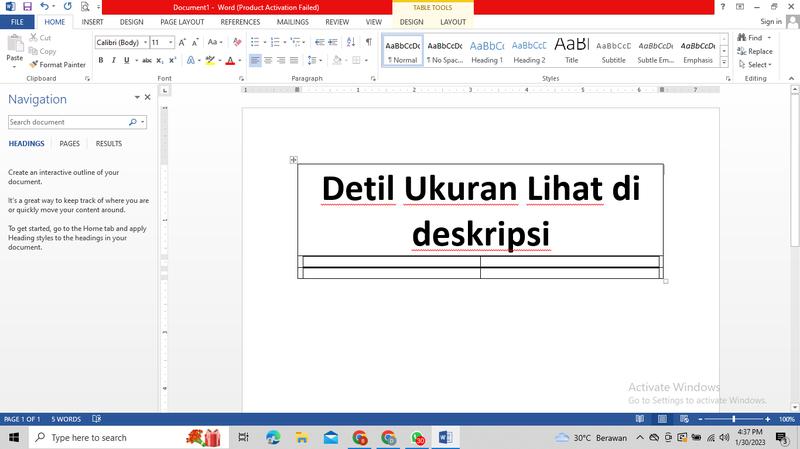Switch to the REFERENCES tab
The image size is (800, 449).
click(x=240, y=22)
